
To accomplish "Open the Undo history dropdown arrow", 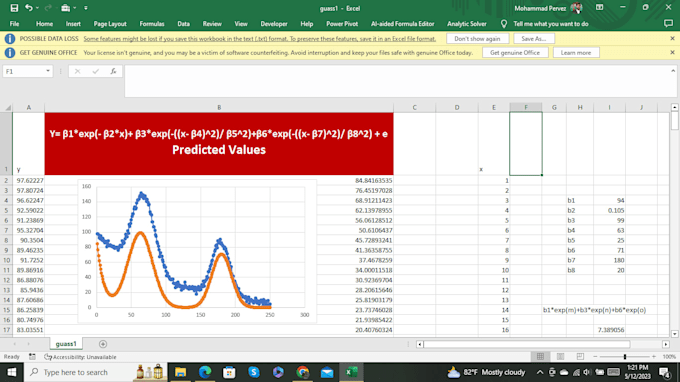I will 37,8.
